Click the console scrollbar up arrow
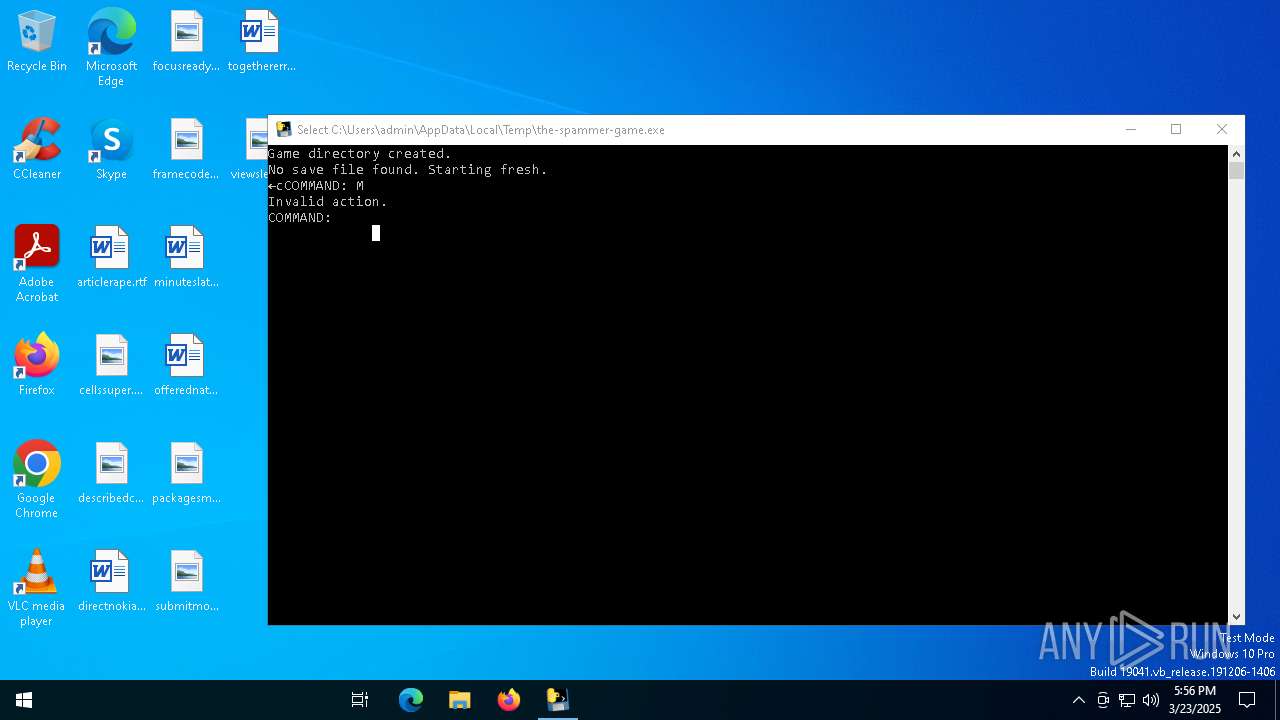 [x=1236, y=154]
